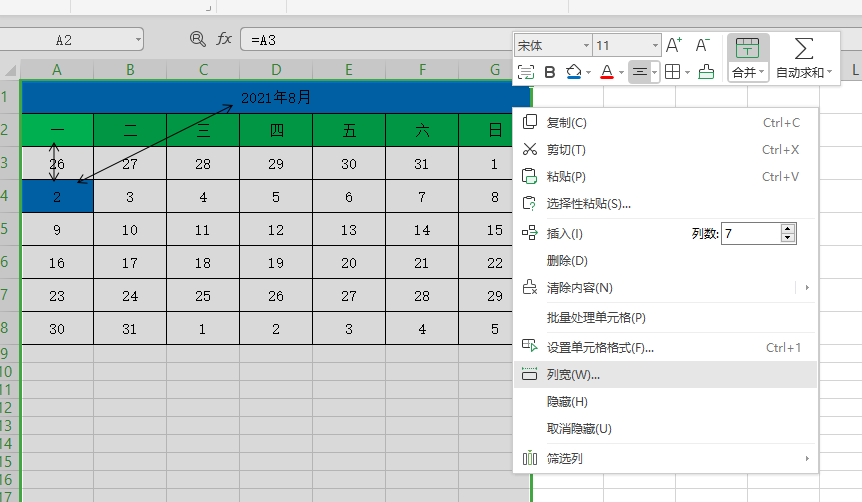Decrement 列数 with the down spinner
The width and height of the screenshot is (862, 502).
click(x=788, y=238)
